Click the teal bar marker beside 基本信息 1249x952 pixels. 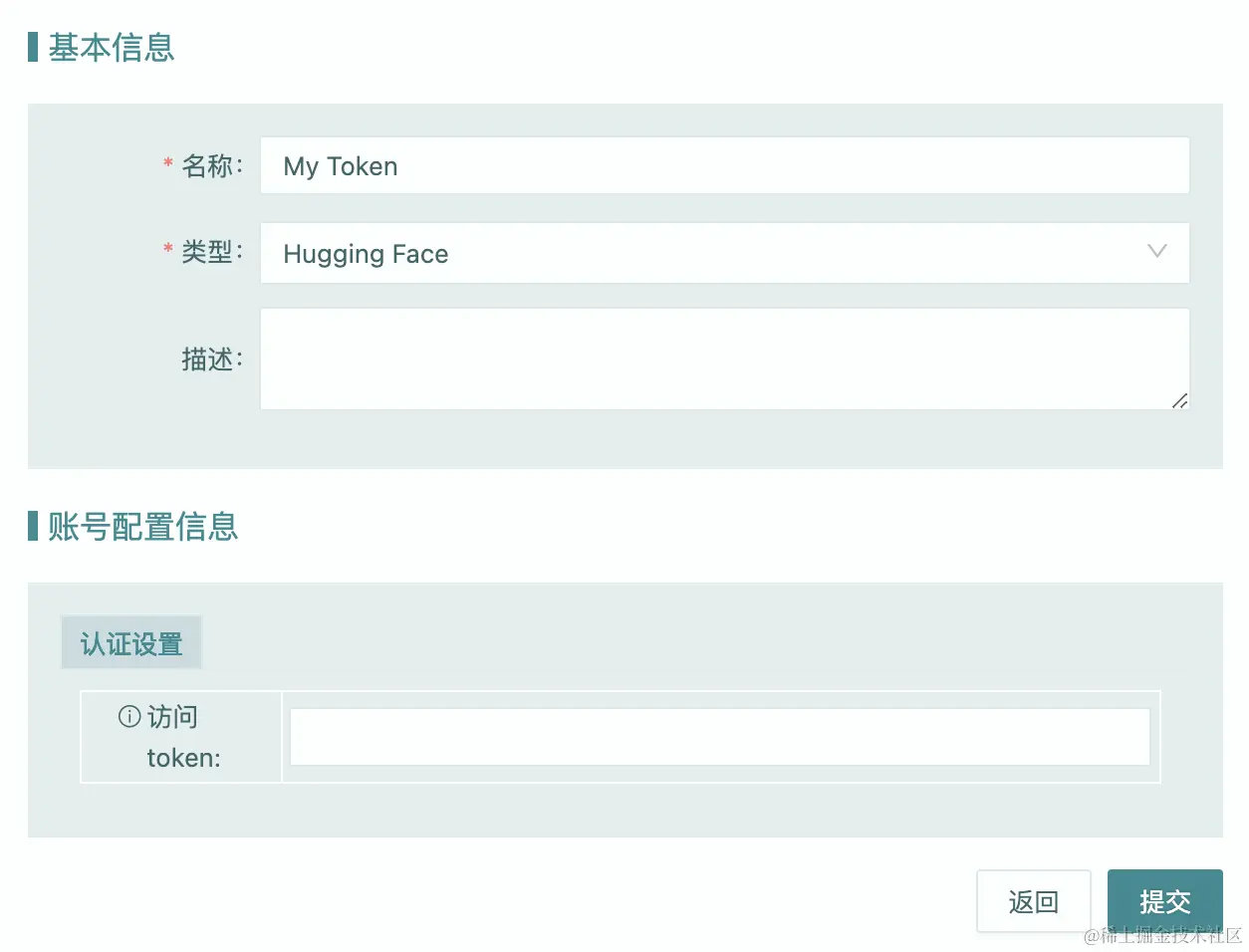33,47
